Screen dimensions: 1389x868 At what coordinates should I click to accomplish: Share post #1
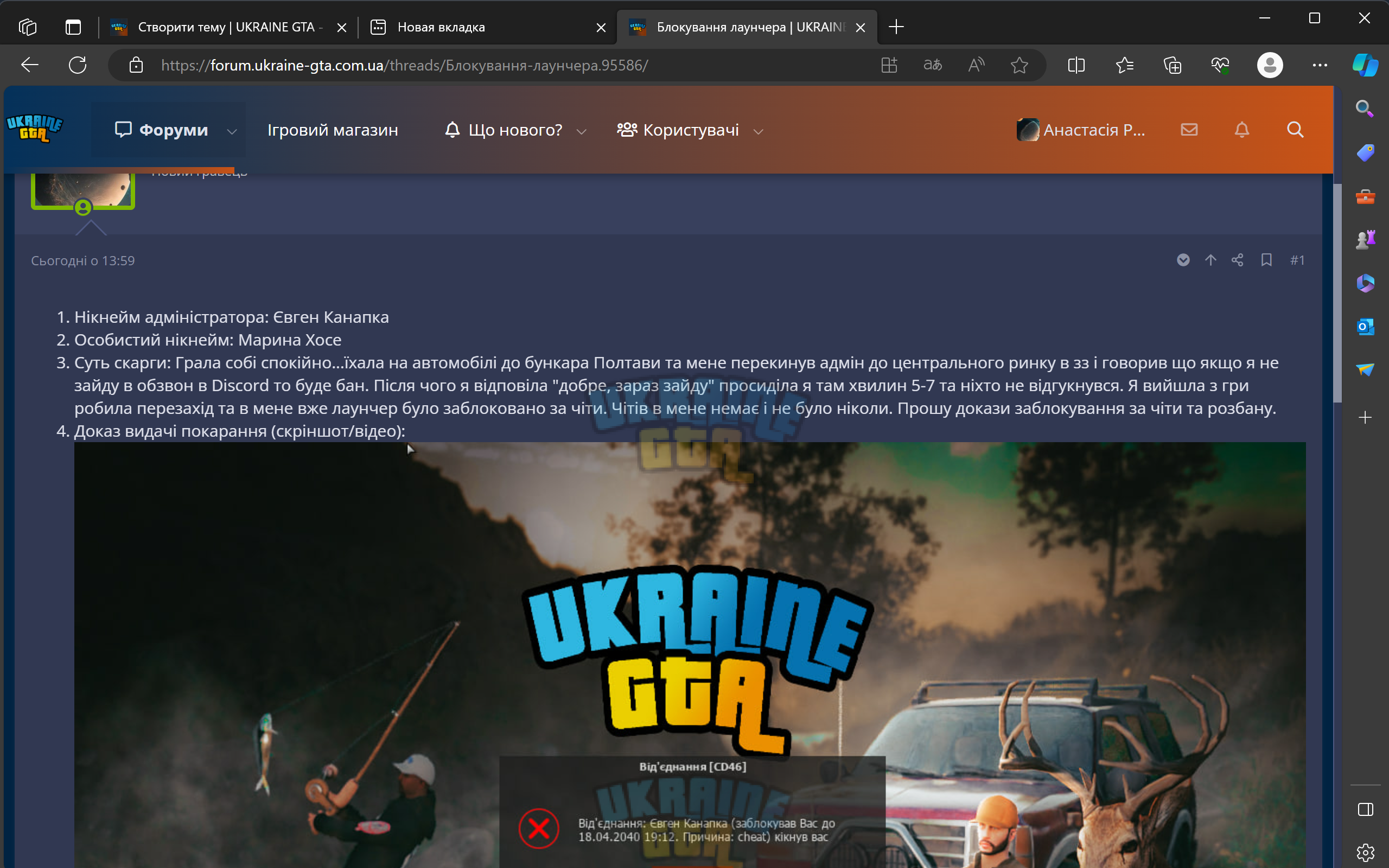[x=1237, y=260]
